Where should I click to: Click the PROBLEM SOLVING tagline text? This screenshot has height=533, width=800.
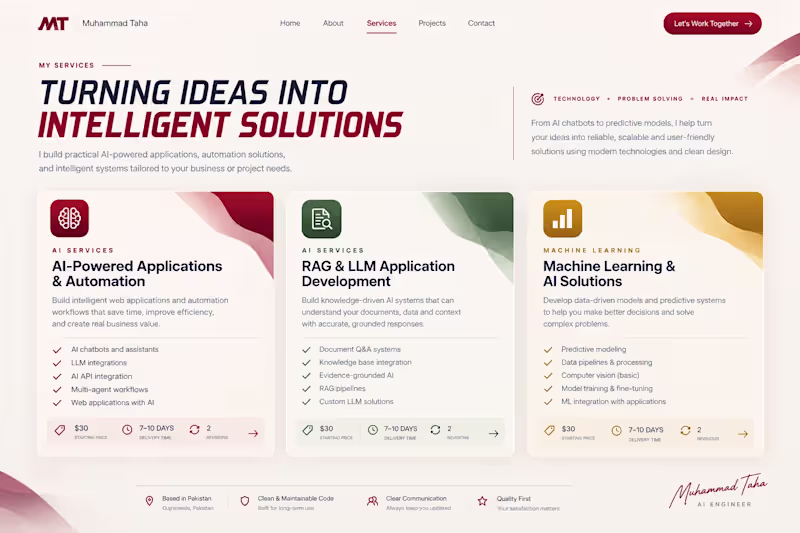click(x=650, y=99)
